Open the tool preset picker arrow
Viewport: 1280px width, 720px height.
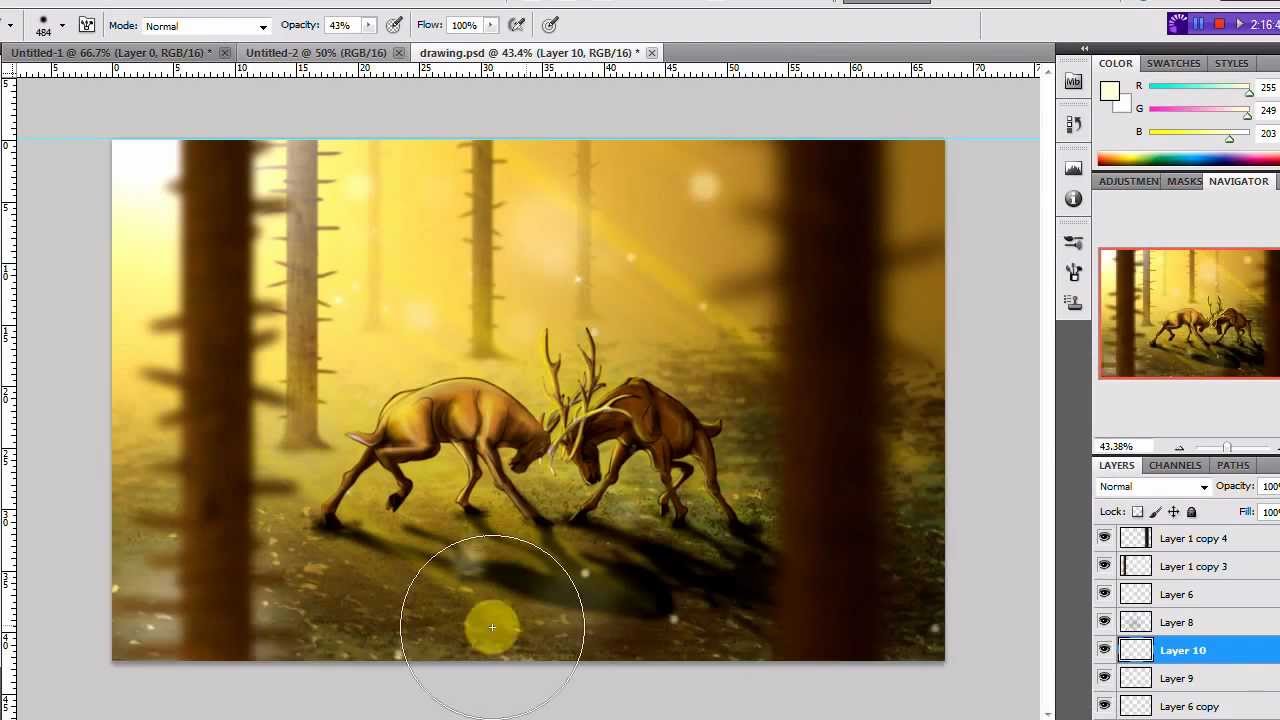[8, 25]
